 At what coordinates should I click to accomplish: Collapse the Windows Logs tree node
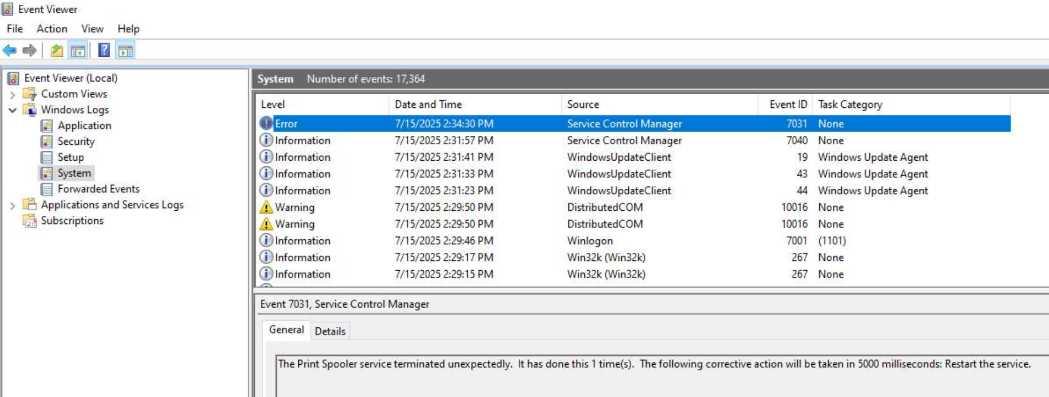click(13, 110)
